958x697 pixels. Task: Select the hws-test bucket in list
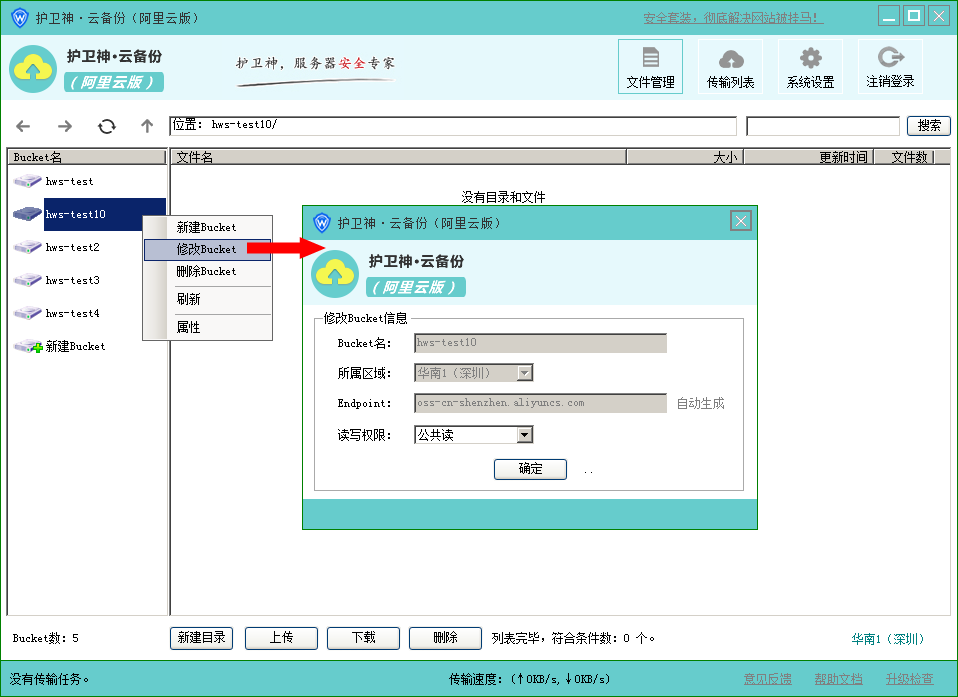[x=69, y=181]
